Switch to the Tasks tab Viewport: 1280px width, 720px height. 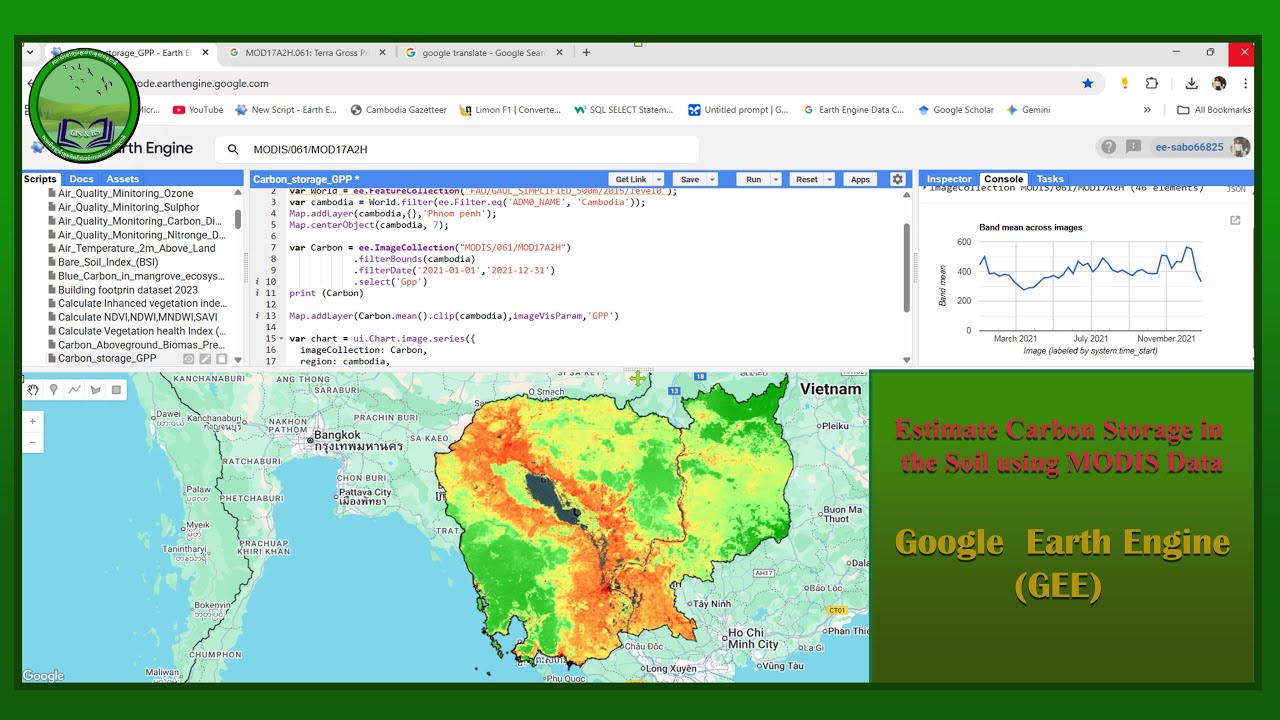(1050, 179)
